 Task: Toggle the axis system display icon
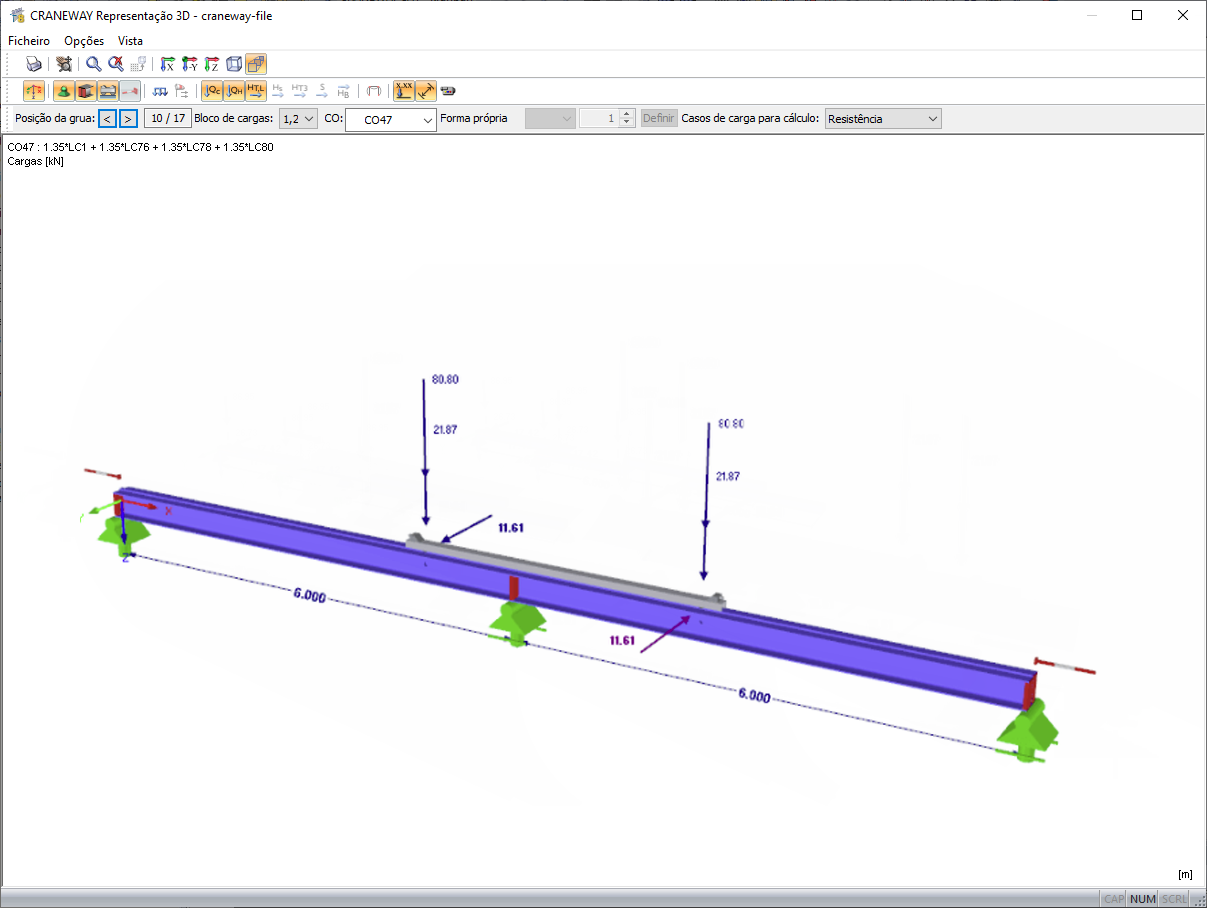click(34, 91)
